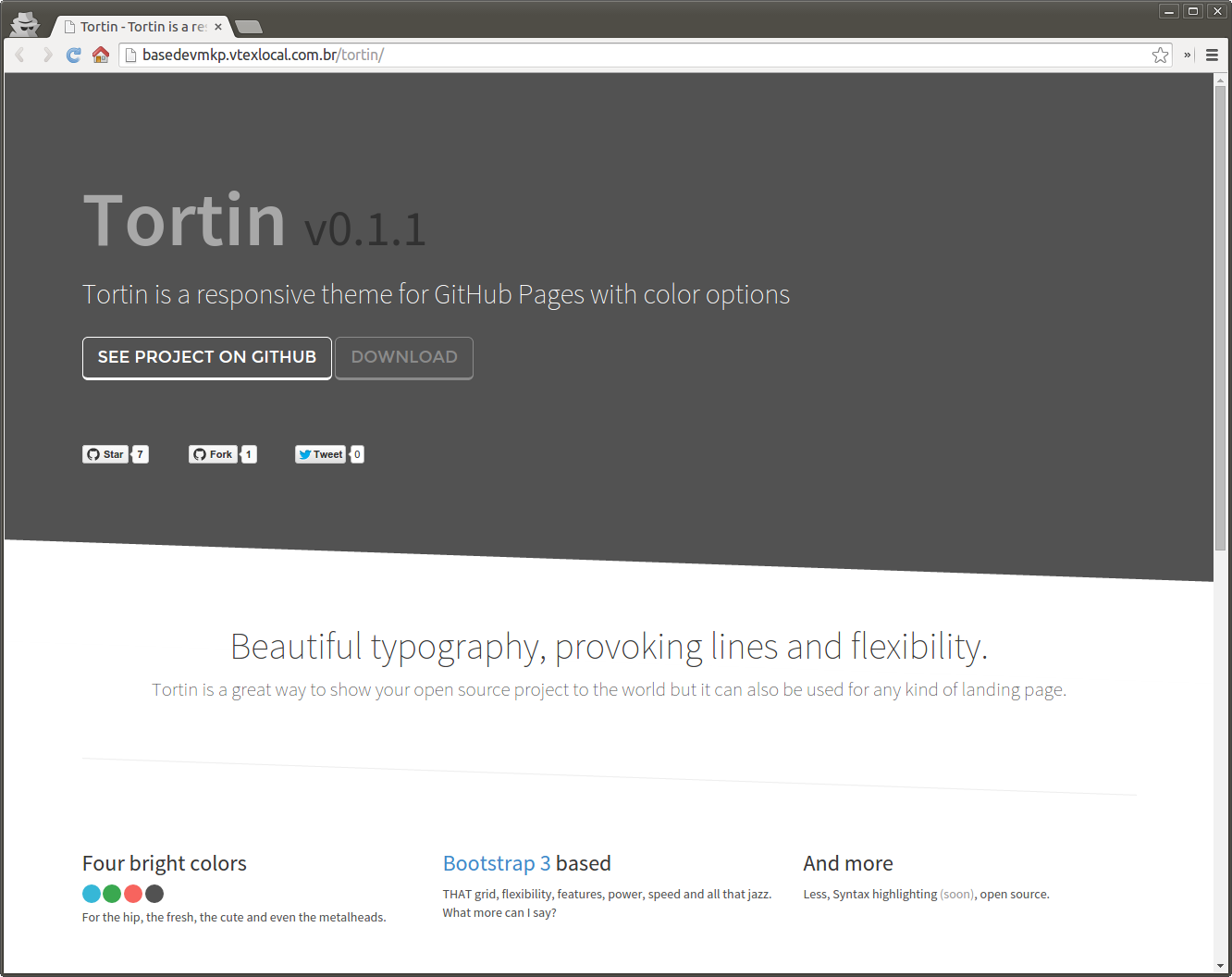Click the incognito spy icon
Viewport: 1232px width, 977px height.
pyautogui.click(x=25, y=24)
